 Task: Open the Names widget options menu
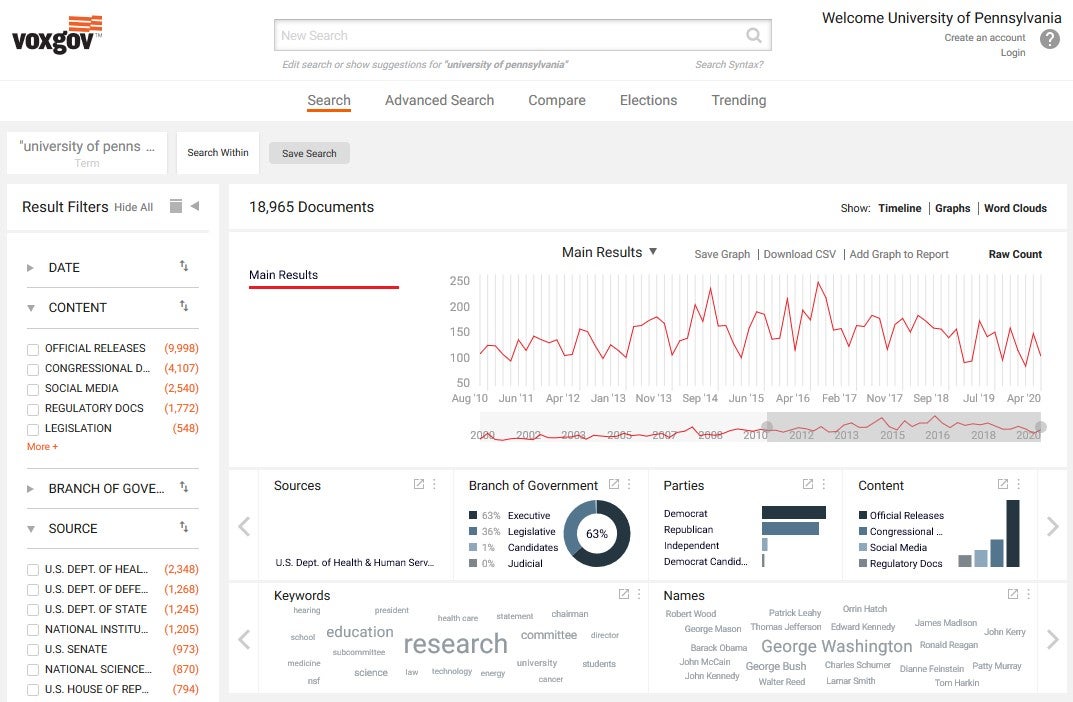(x=1029, y=595)
